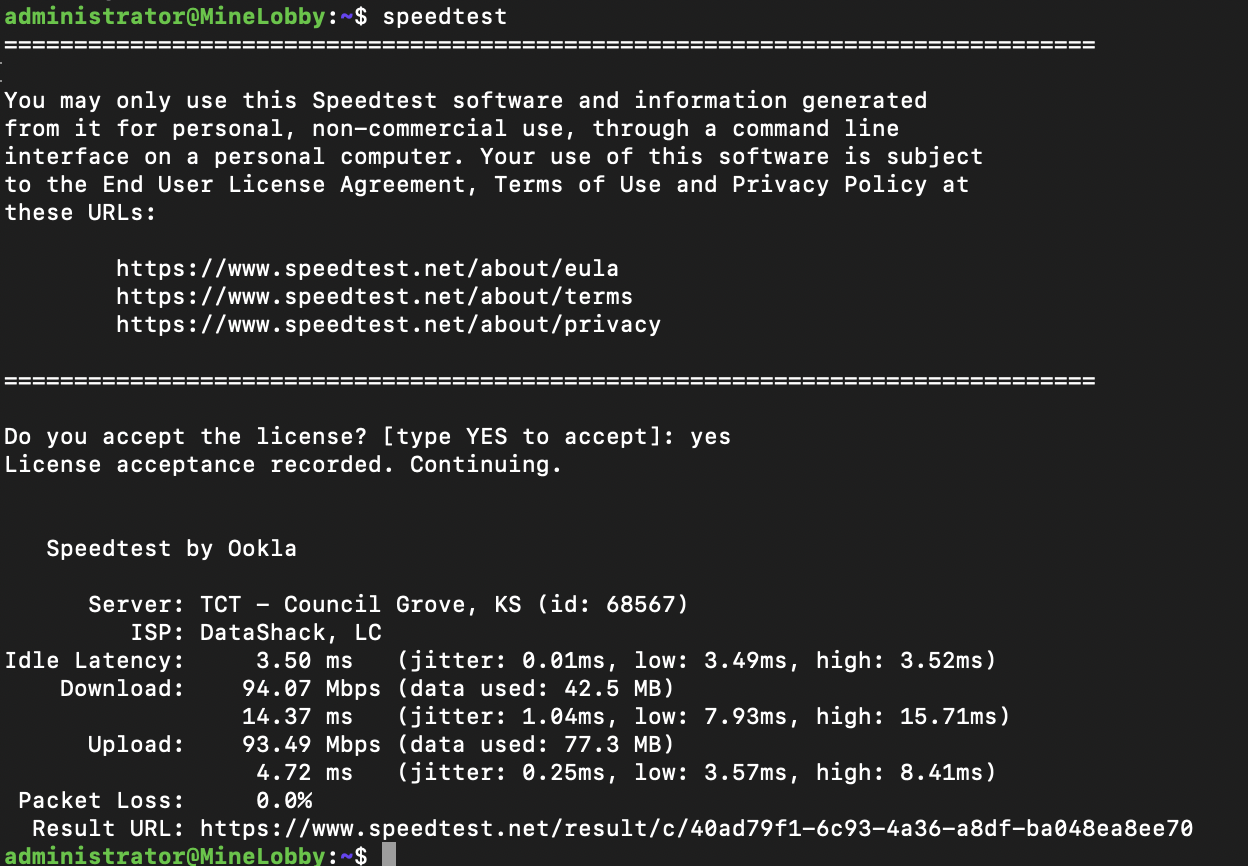Click the upload data used 77.3 MB text
The image size is (1248, 866).
pos(536,745)
